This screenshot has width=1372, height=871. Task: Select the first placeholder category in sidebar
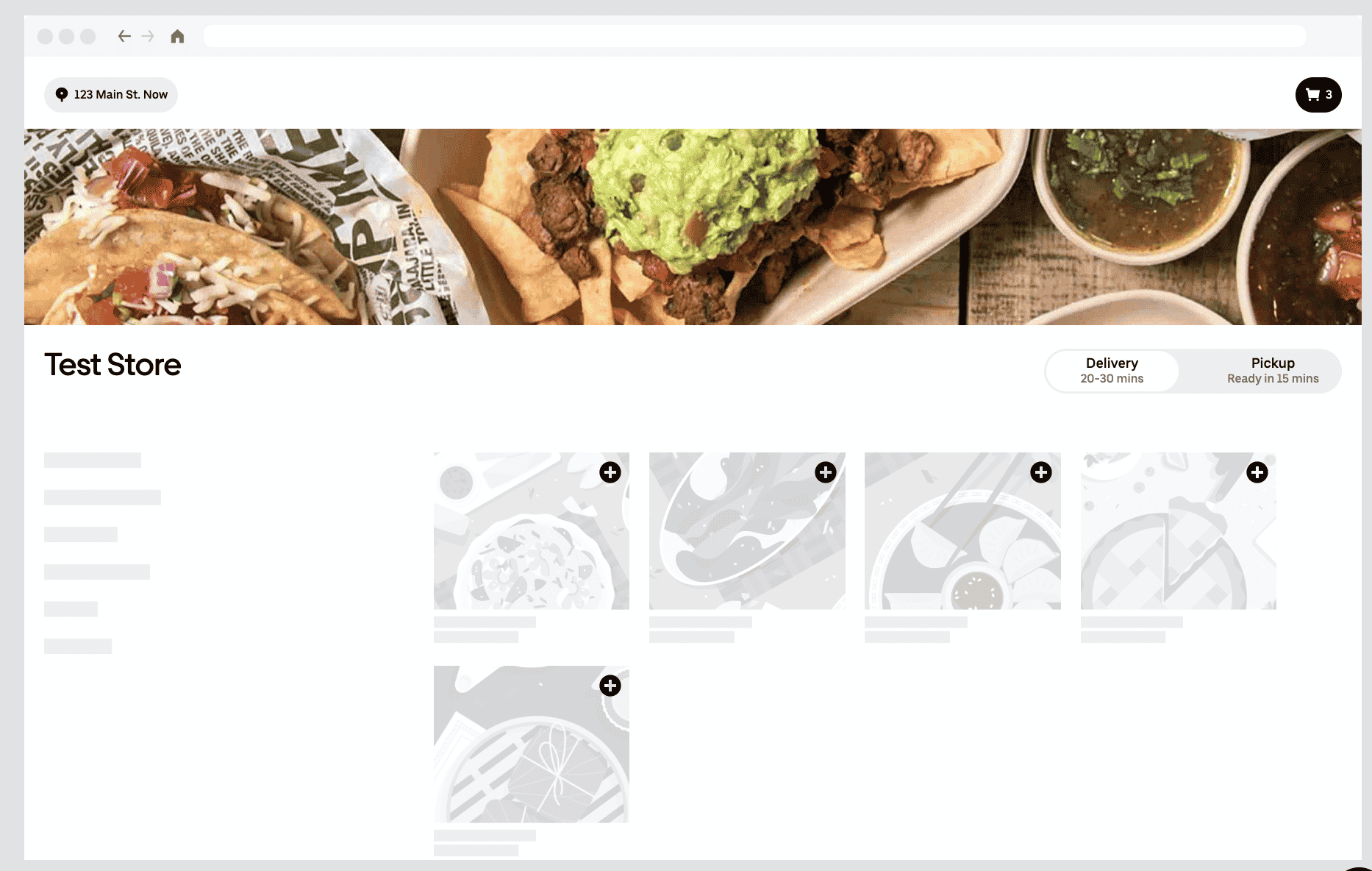click(93, 461)
